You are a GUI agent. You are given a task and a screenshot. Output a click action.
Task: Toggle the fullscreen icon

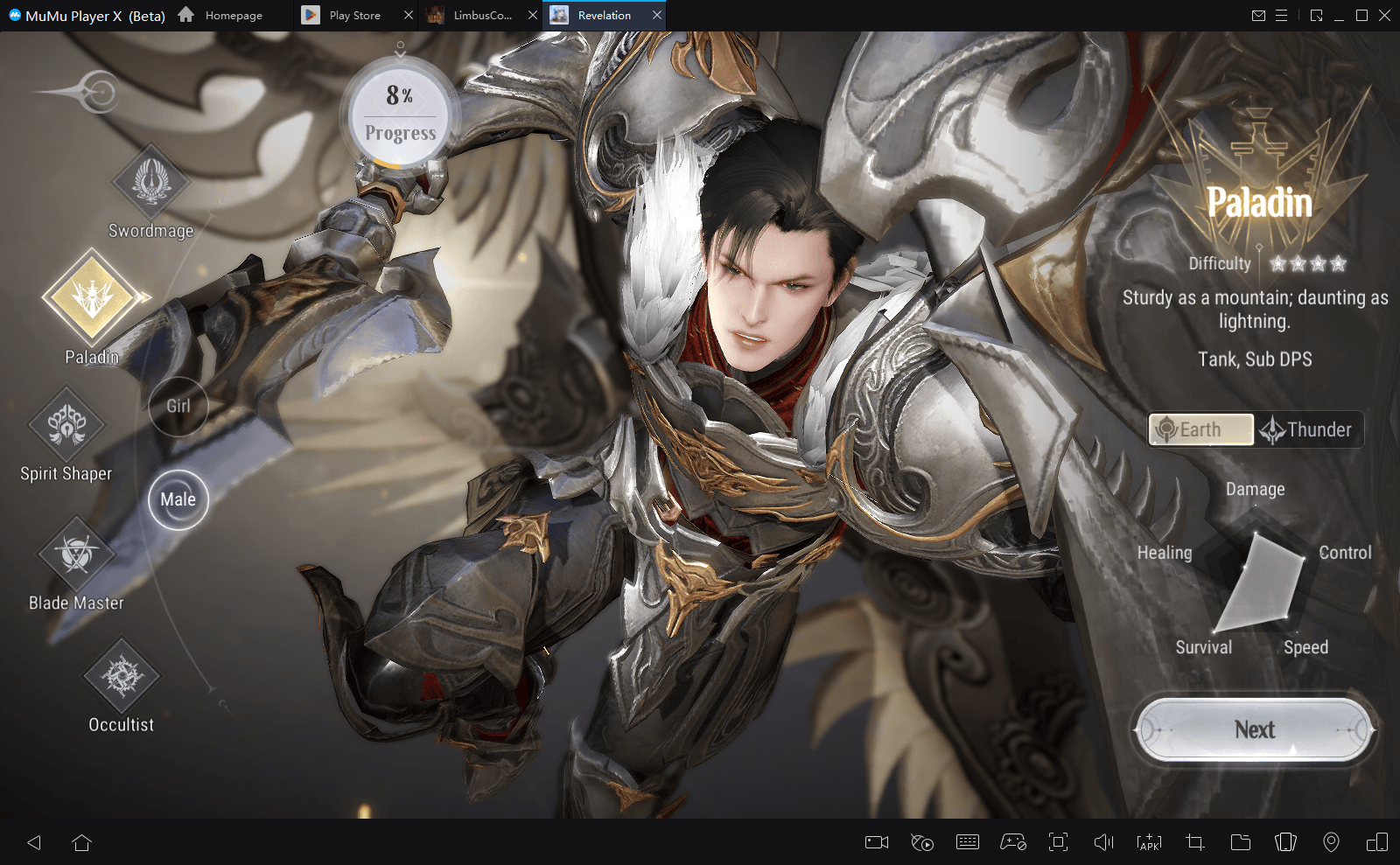tap(1059, 842)
